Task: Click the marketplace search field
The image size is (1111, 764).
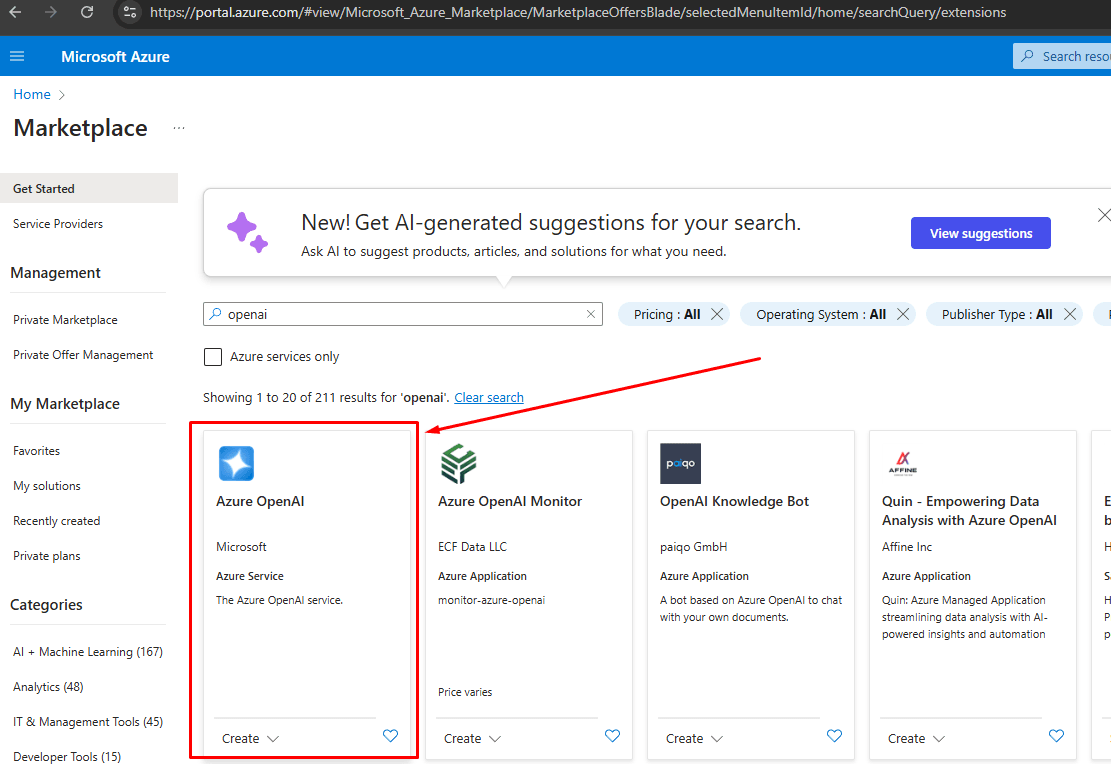Action: [402, 314]
